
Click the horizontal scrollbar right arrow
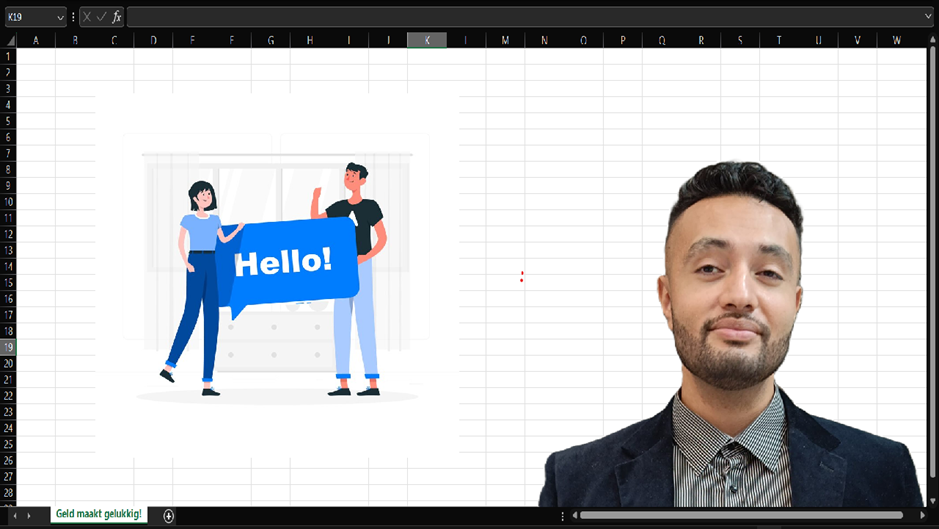923,515
